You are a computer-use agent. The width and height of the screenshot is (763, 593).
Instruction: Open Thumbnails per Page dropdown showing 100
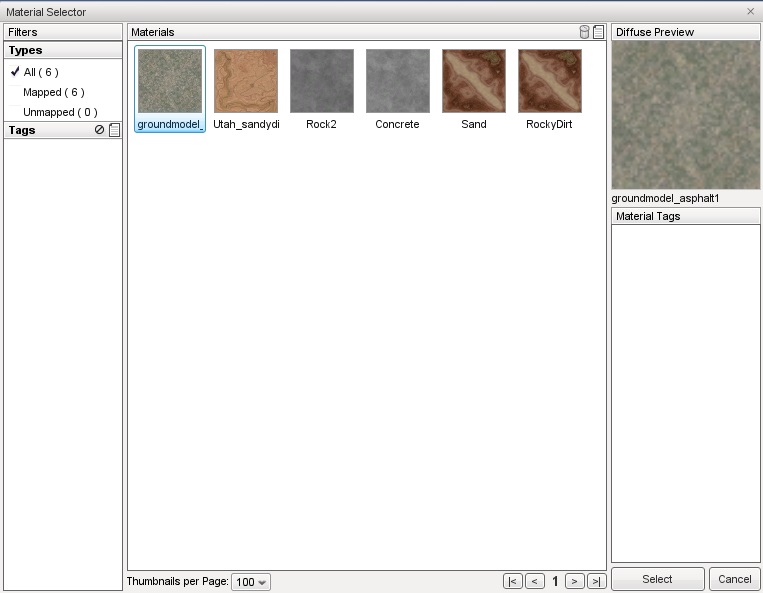(x=251, y=582)
